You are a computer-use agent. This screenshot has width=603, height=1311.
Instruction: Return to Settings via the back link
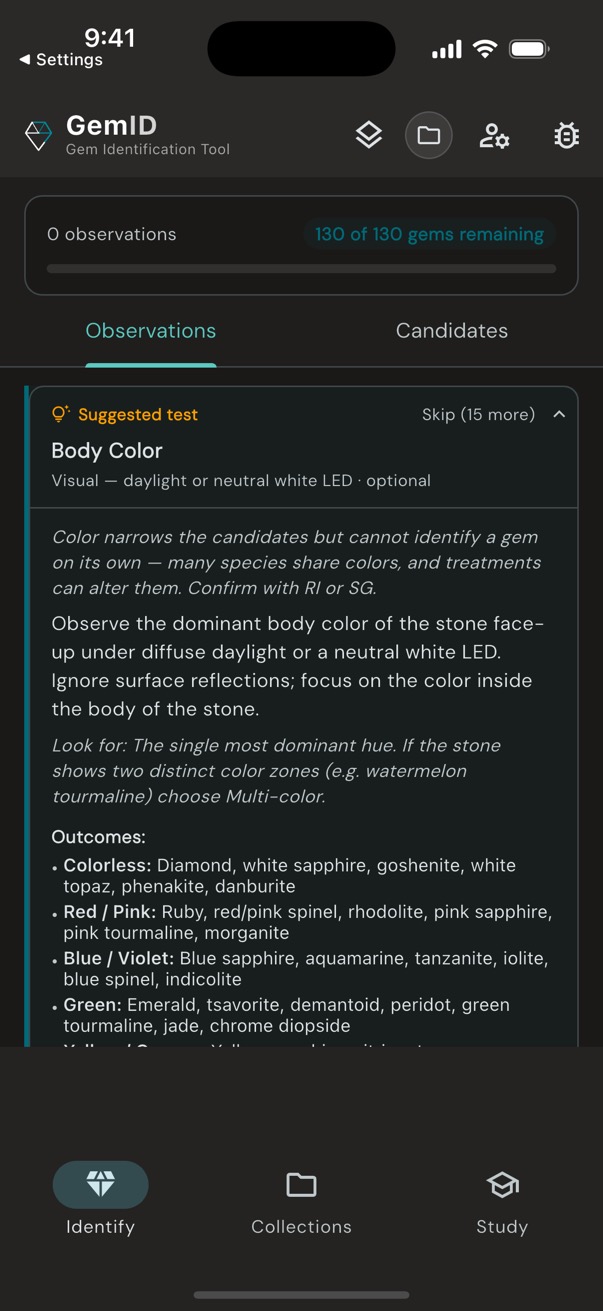pyautogui.click(x=55, y=59)
